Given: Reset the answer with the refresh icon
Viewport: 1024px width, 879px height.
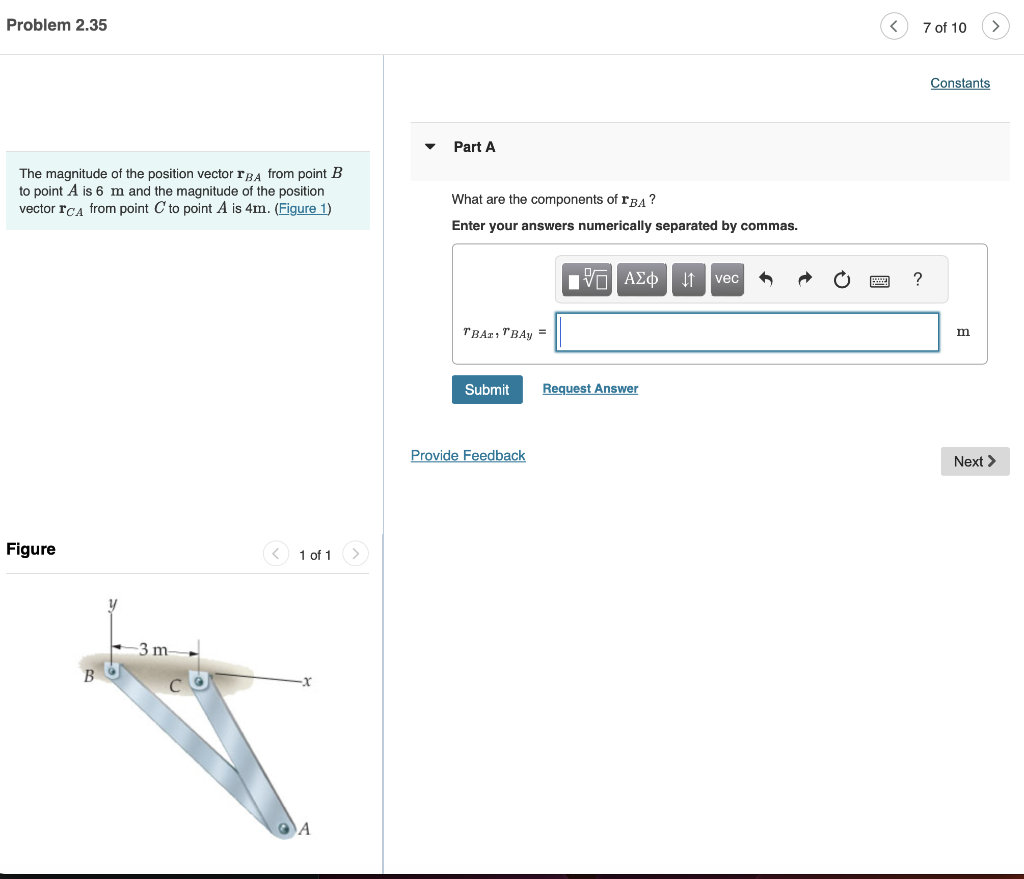Looking at the screenshot, I should tap(841, 280).
